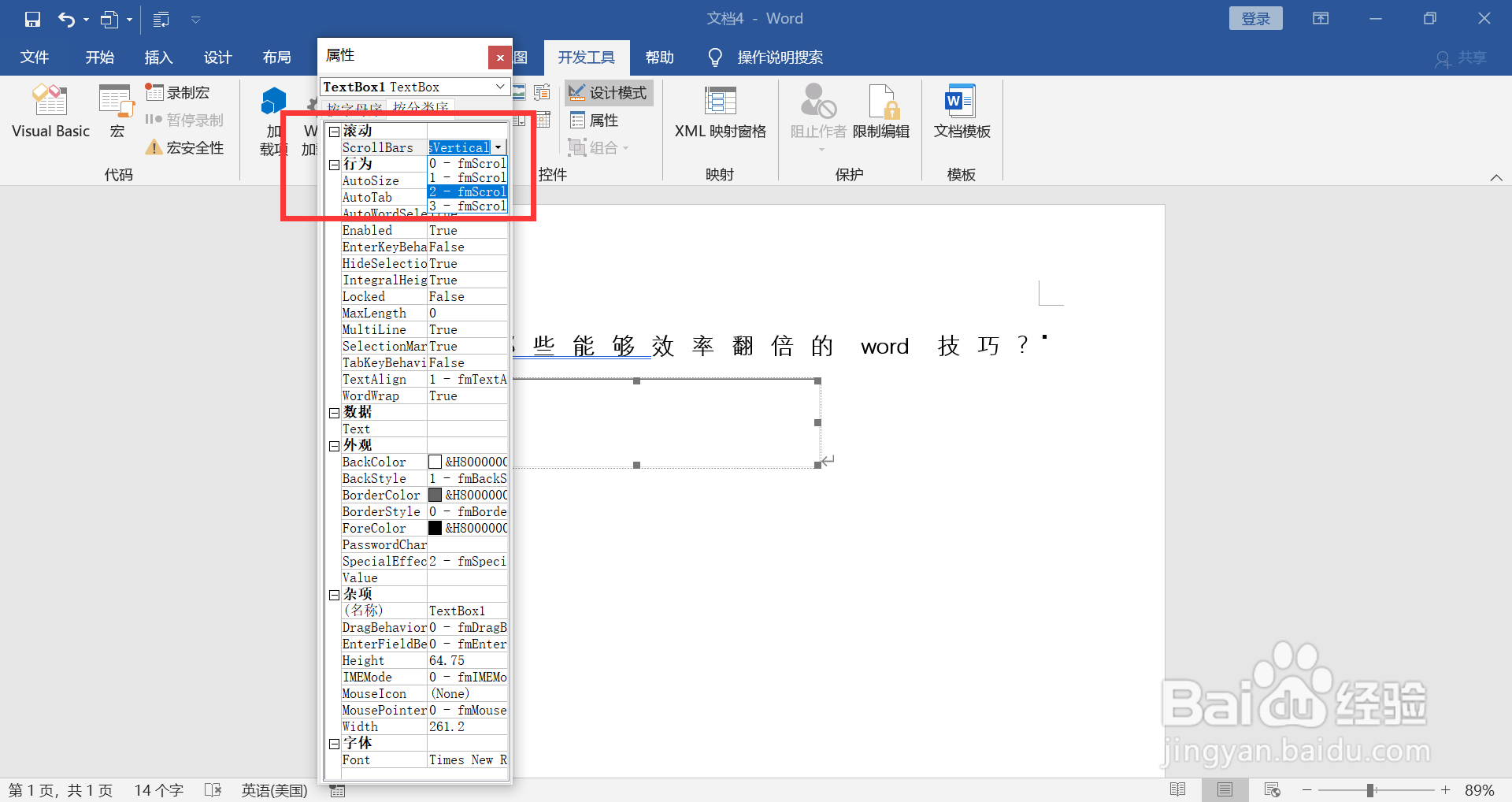This screenshot has width=1512, height=802.
Task: Open undo history dropdown arrow
Action: point(86,19)
